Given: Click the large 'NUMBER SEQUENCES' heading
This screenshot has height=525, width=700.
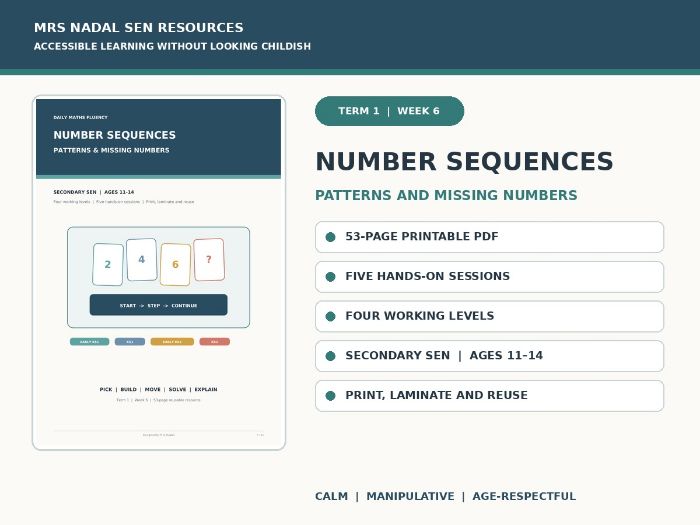Looking at the screenshot, I should 464,161.
